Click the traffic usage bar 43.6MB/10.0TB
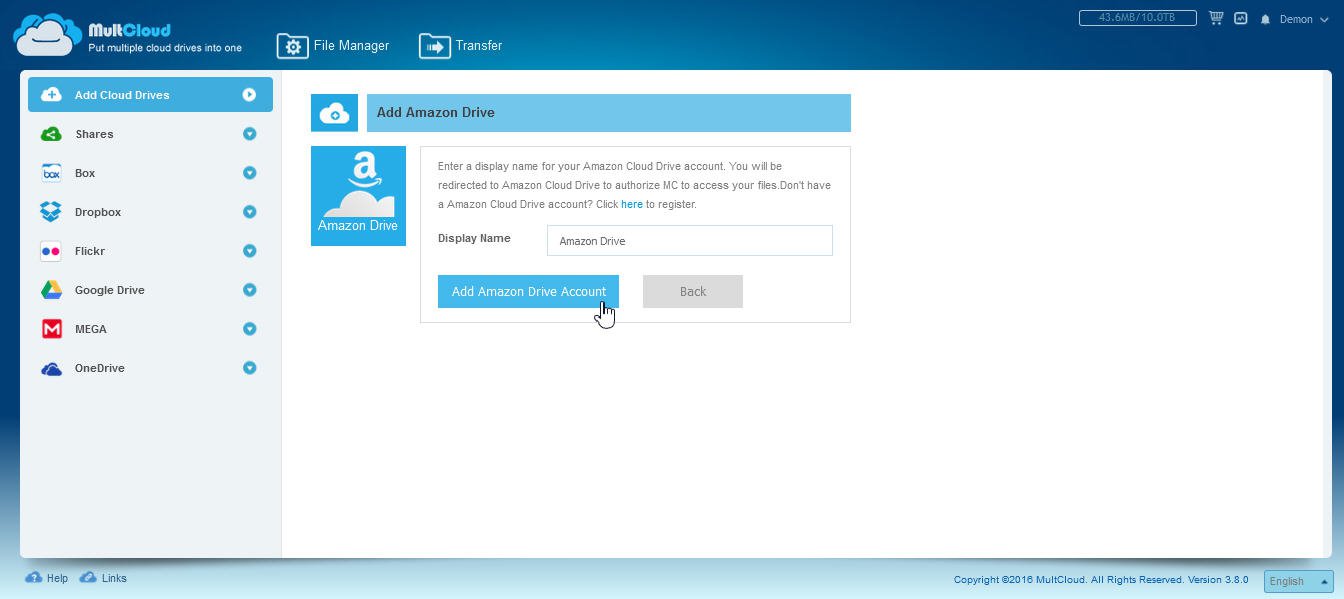Screen dimensions: 1344x599 (x=1138, y=18)
